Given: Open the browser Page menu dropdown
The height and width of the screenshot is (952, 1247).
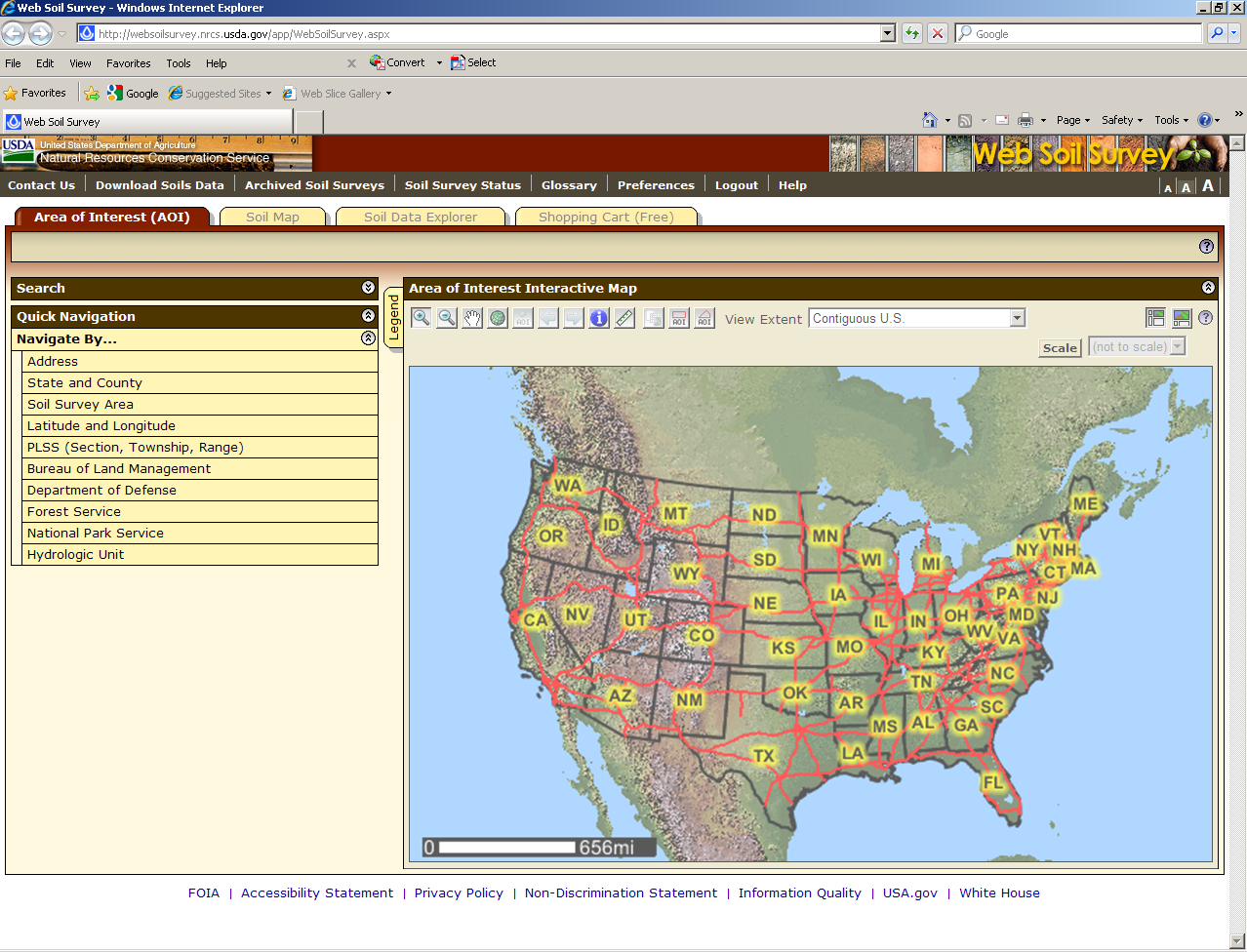Looking at the screenshot, I should (1073, 120).
